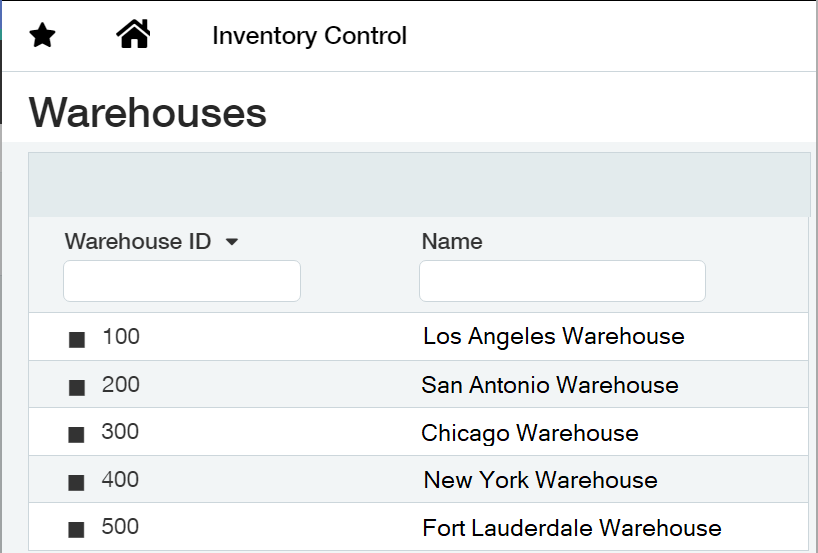Screen dimensions: 818x553
Task: Sort by the Name column header
Action: (x=452, y=242)
